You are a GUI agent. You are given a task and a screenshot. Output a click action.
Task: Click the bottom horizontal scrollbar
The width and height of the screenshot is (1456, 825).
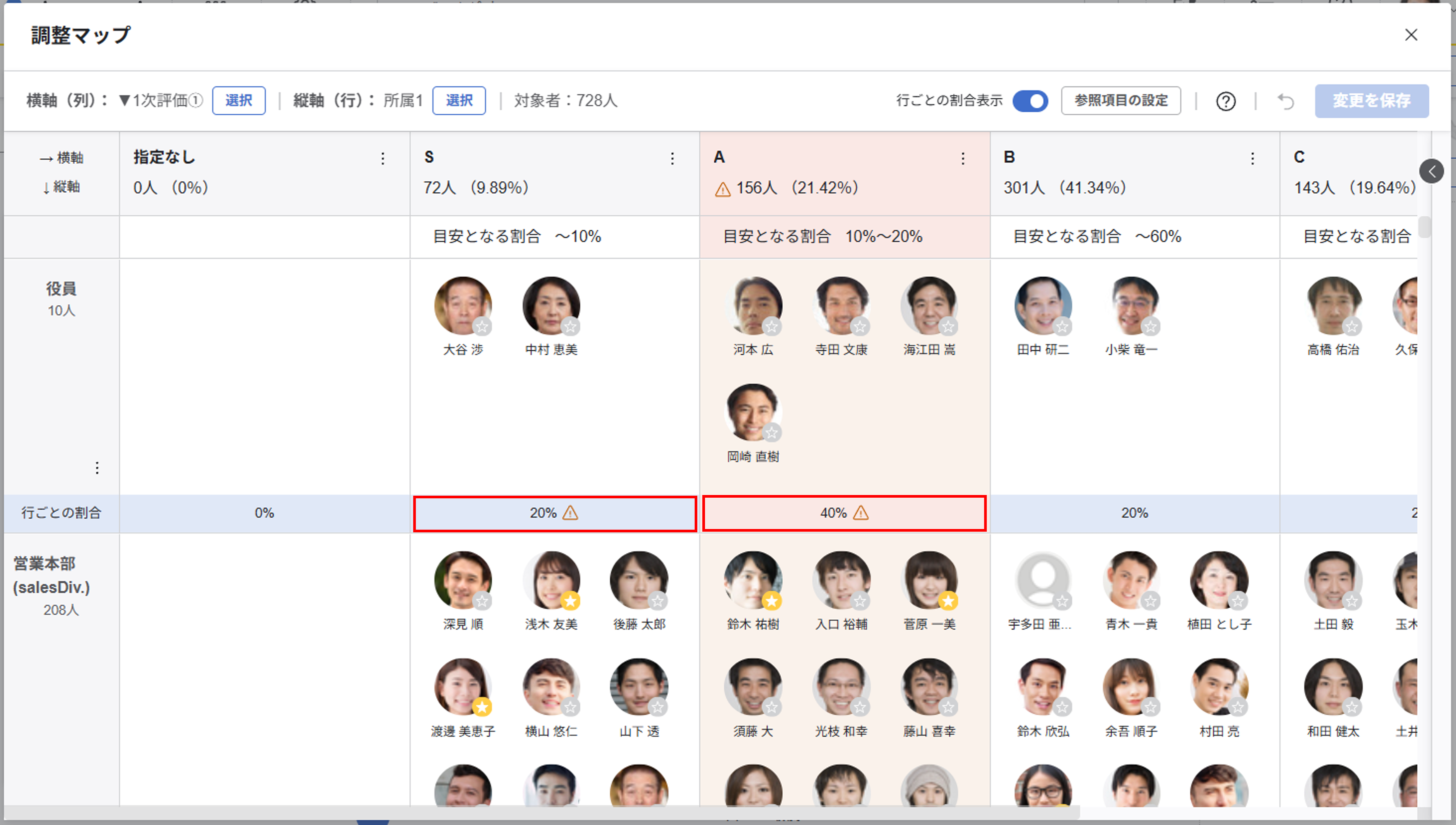click(x=539, y=813)
